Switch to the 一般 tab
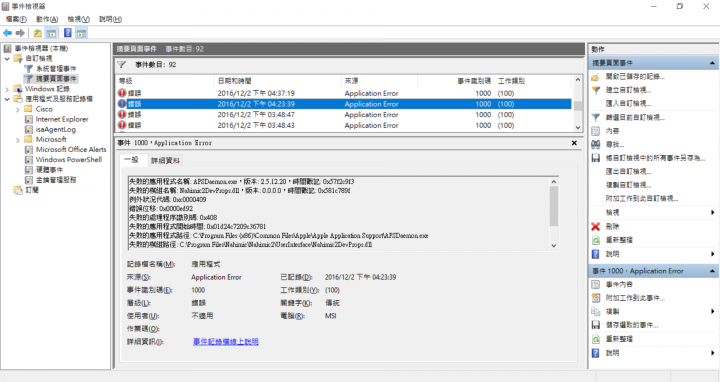Image resolution: width=720 pixels, height=382 pixels. (x=132, y=160)
